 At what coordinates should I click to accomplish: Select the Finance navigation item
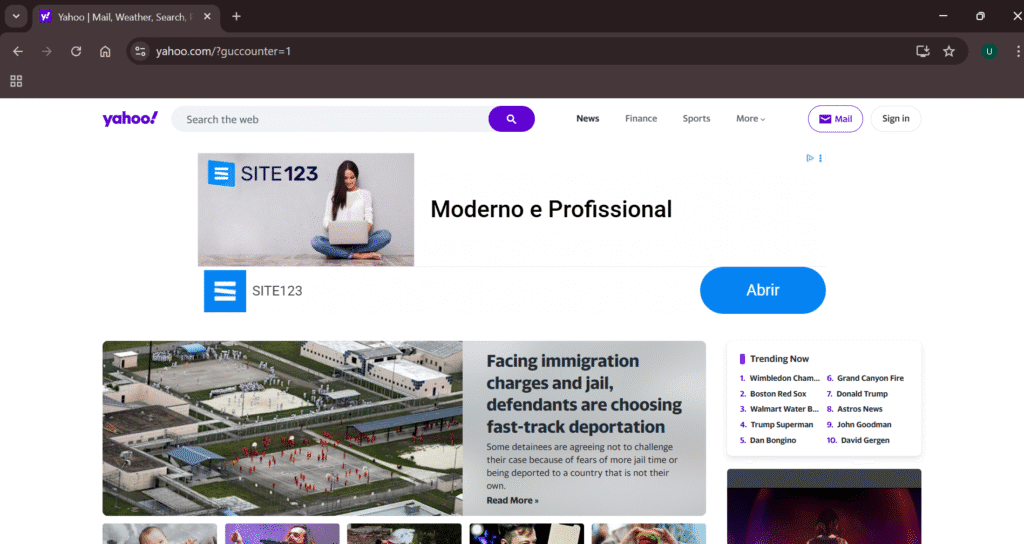point(641,118)
